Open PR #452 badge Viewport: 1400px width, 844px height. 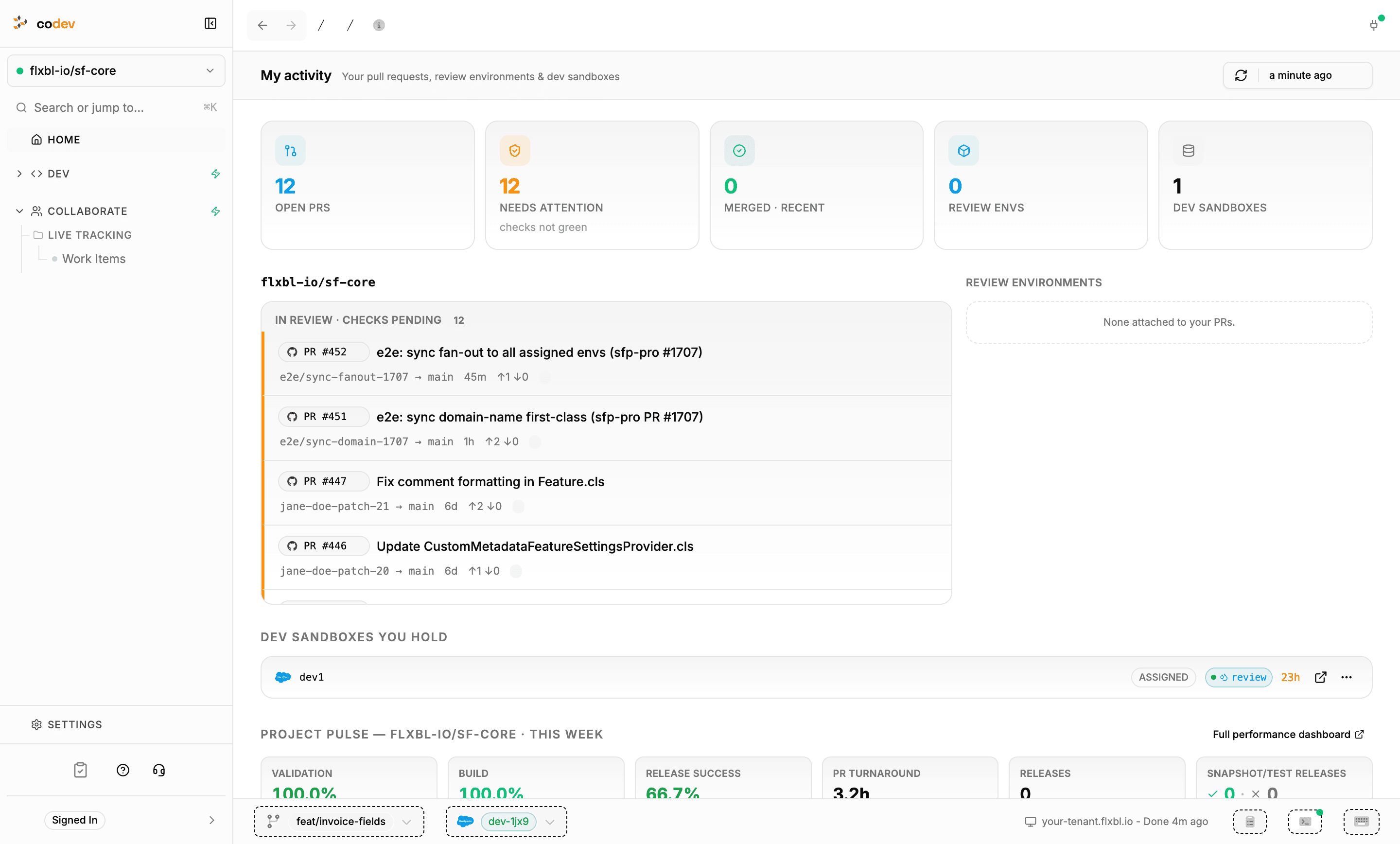click(x=324, y=352)
